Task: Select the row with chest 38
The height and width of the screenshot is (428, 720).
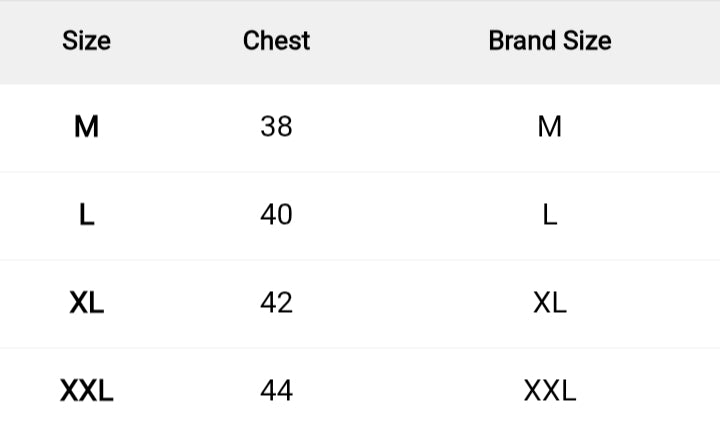Action: 400,127
